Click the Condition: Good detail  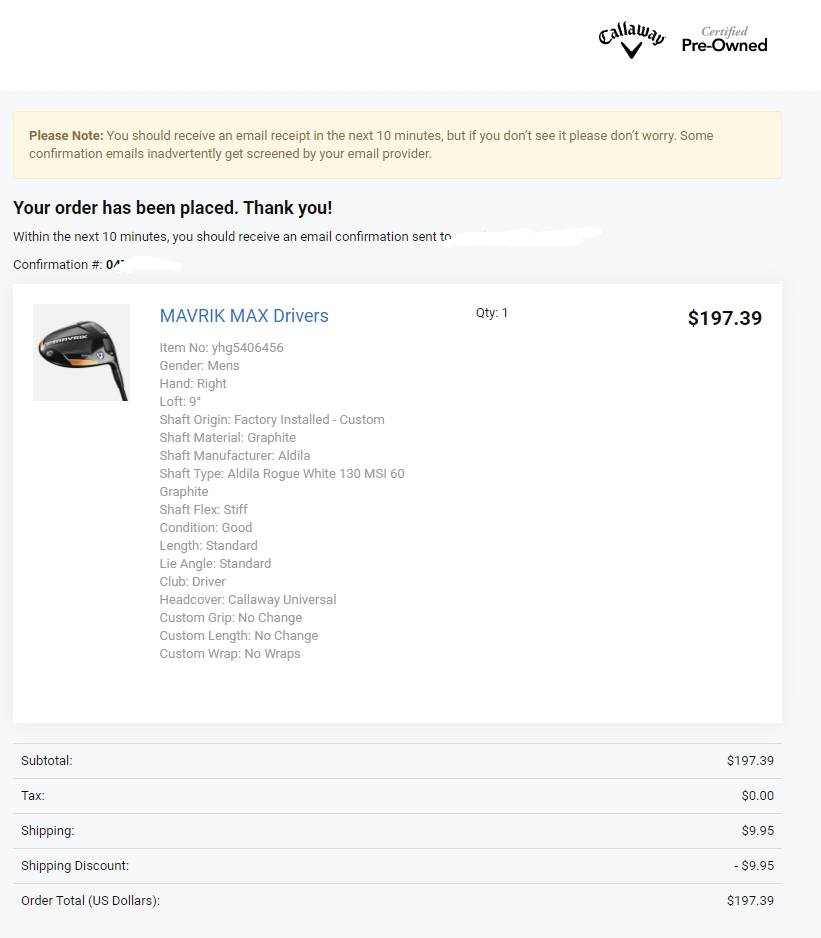(206, 528)
